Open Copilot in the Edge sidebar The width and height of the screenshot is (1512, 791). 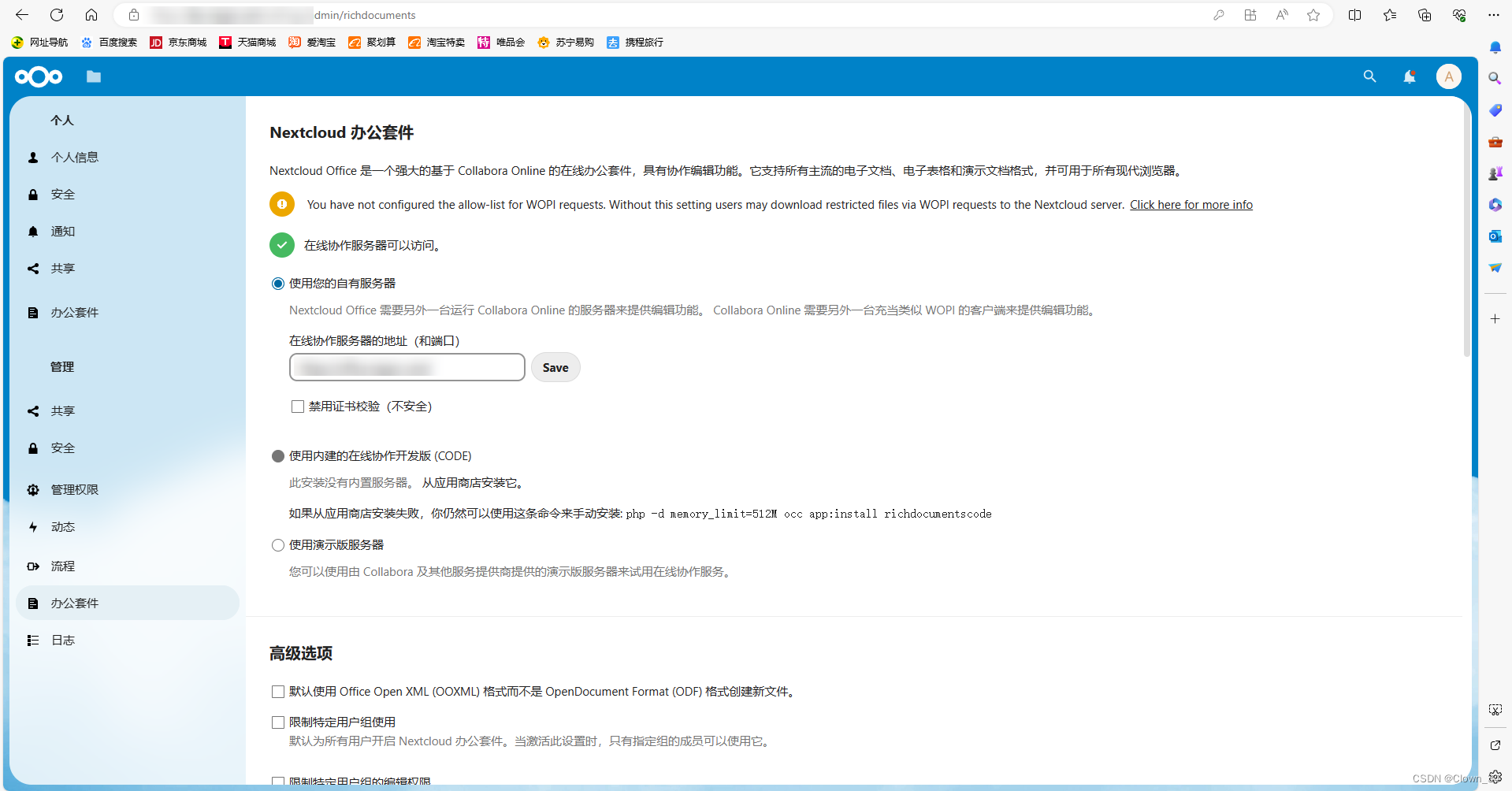(1495, 204)
